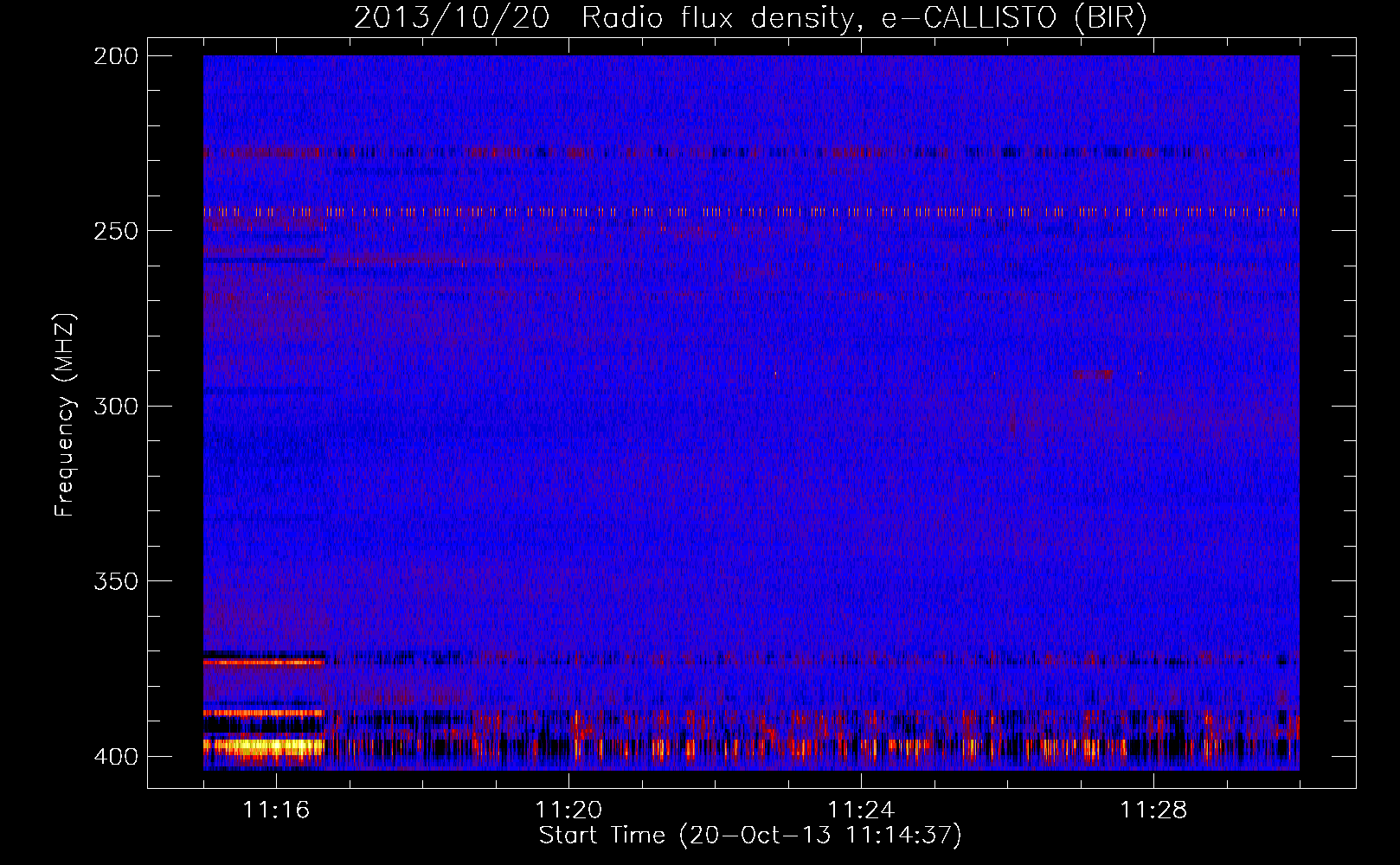Click the 11:16 time tick label
The width and height of the screenshot is (1400, 865).
276,810
